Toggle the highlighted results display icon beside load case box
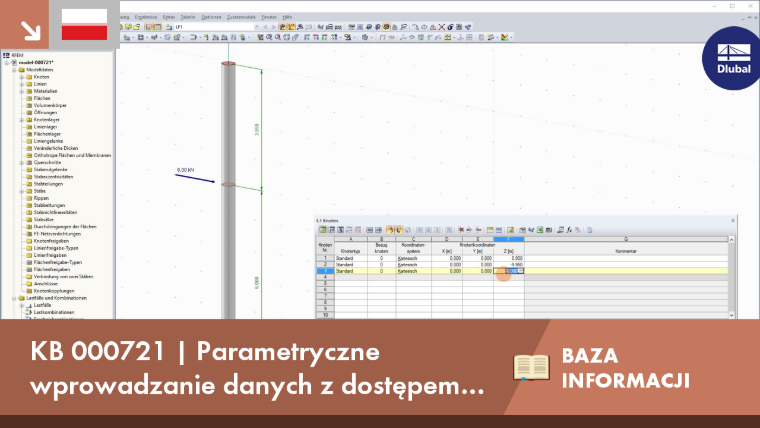This screenshot has height=428, width=760. tap(282, 27)
